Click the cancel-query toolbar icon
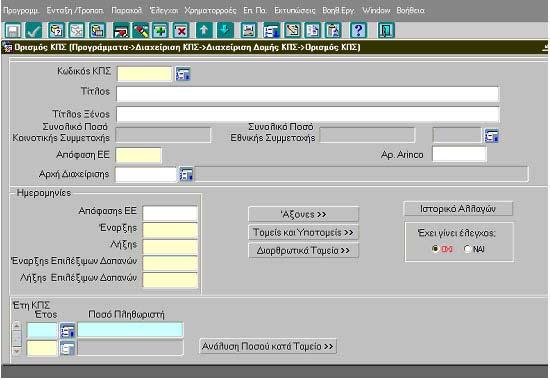The image size is (550, 380). coord(77,31)
